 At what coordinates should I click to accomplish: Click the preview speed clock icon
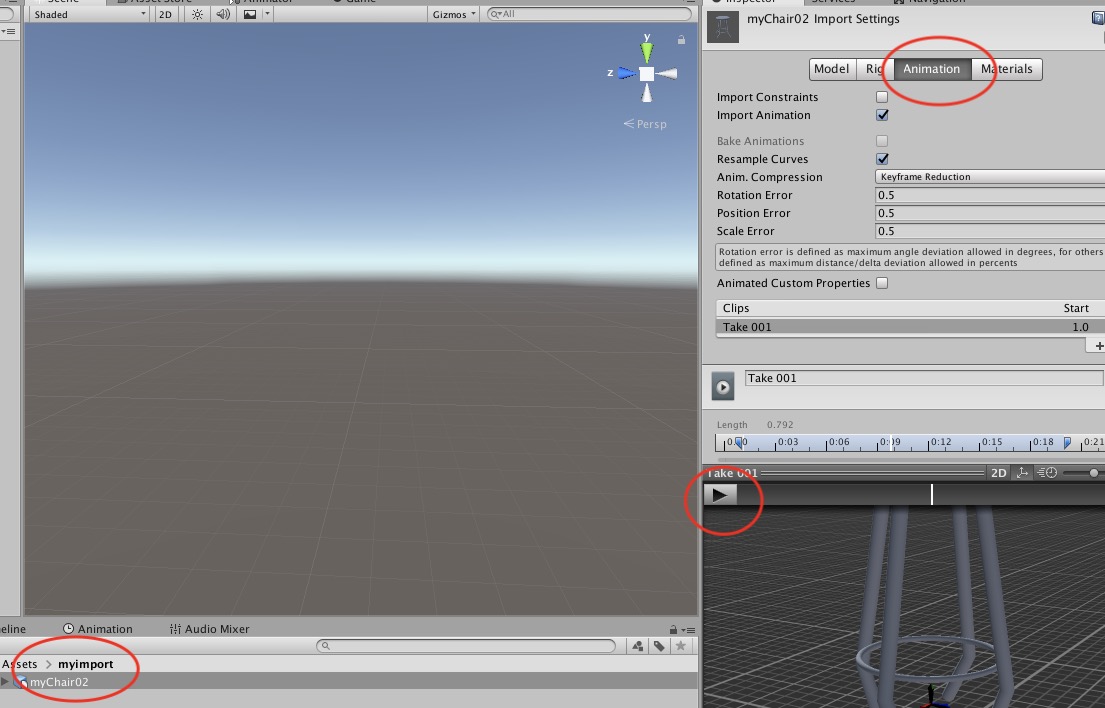pyautogui.click(x=1047, y=473)
